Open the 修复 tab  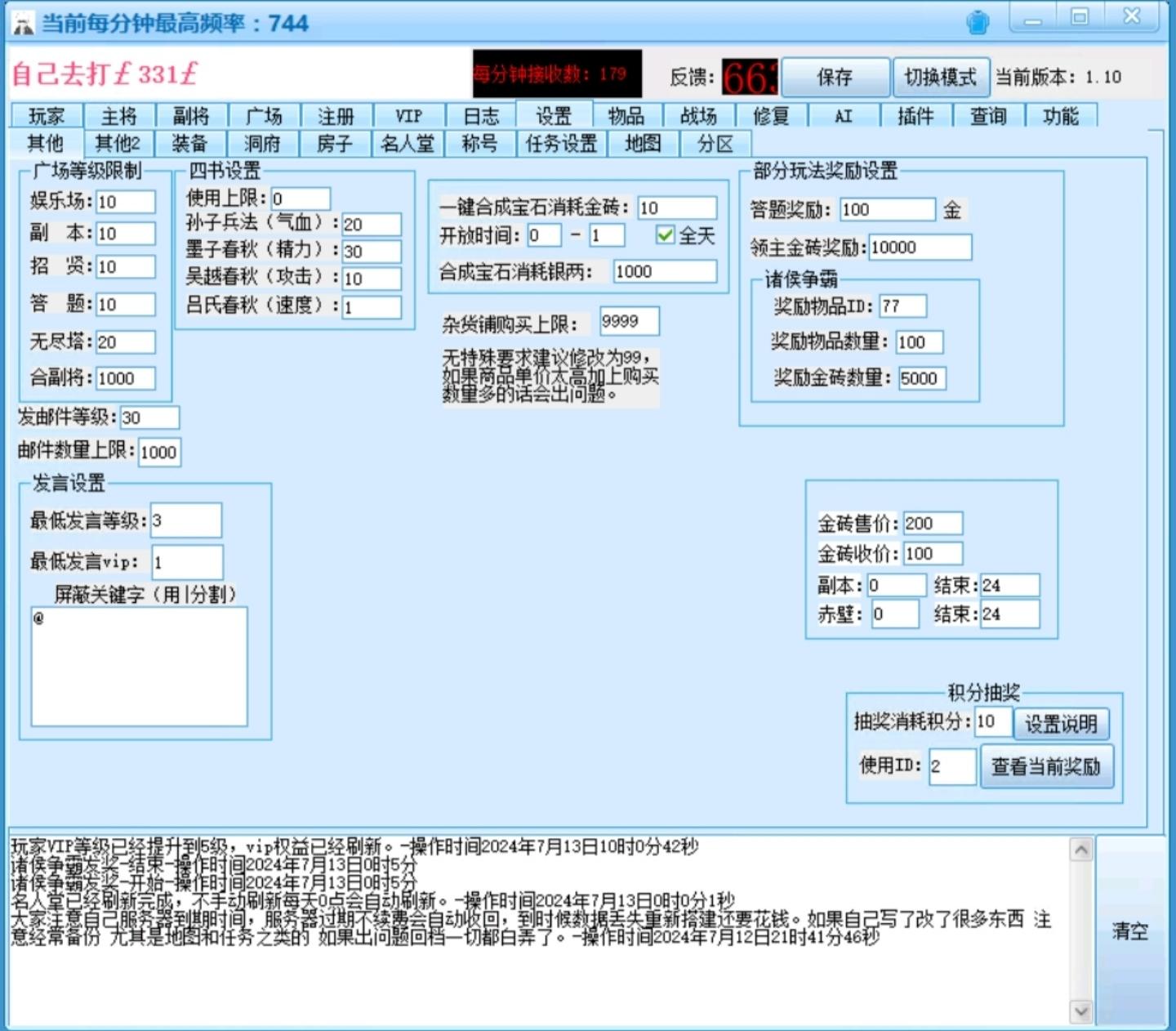pos(771,116)
